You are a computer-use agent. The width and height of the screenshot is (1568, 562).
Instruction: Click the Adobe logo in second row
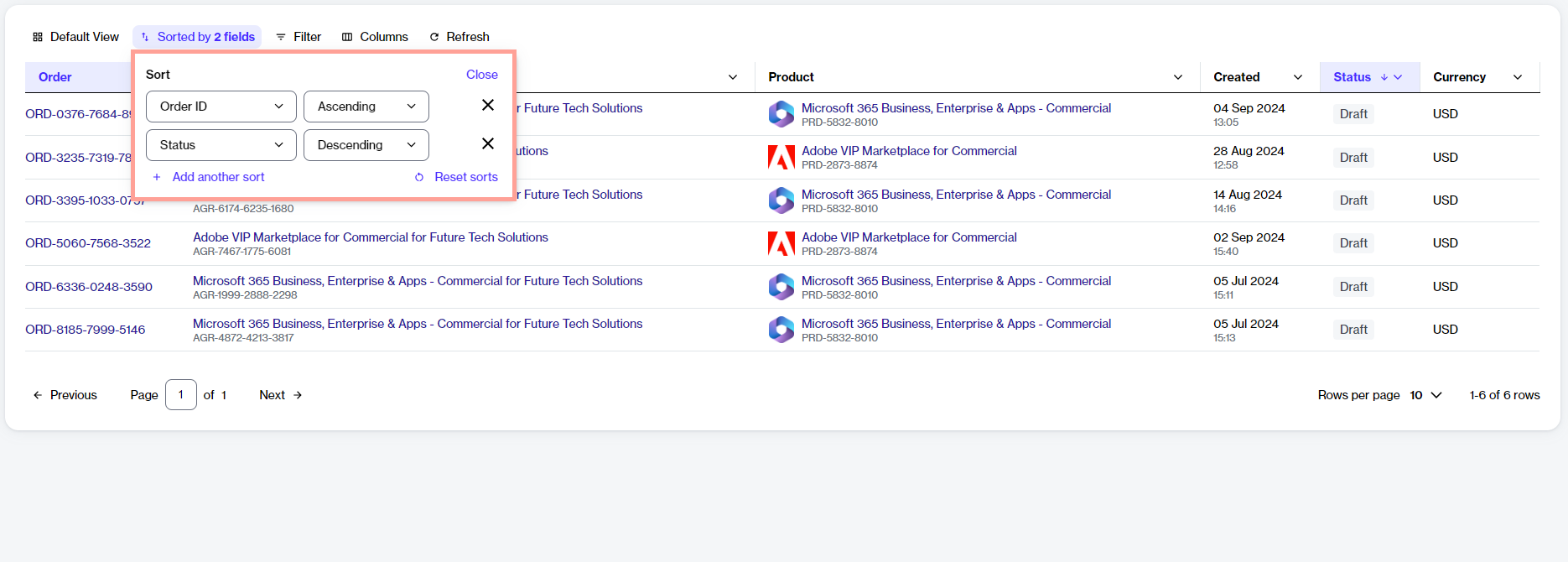tap(781, 157)
